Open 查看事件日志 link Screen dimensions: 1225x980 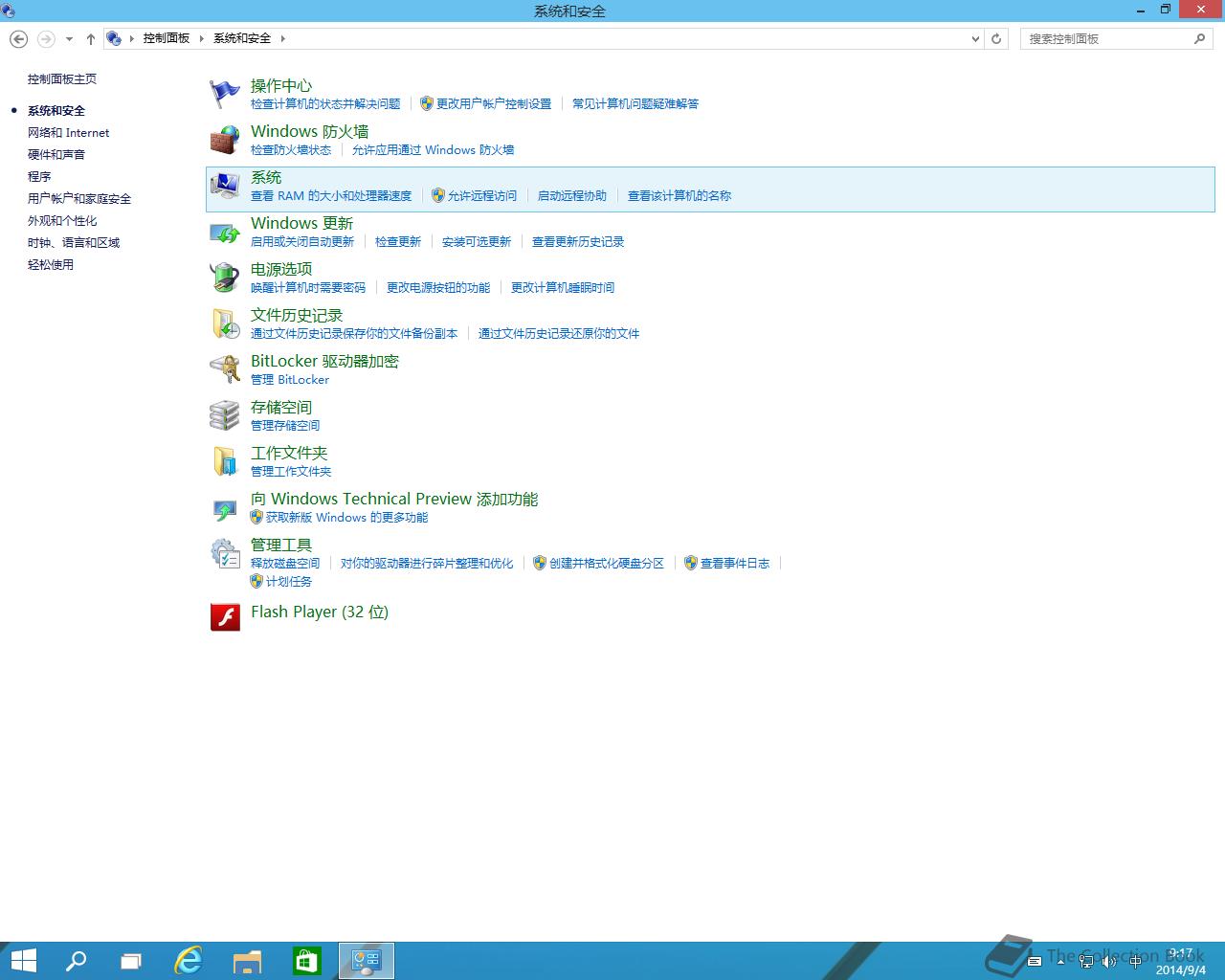tap(735, 563)
